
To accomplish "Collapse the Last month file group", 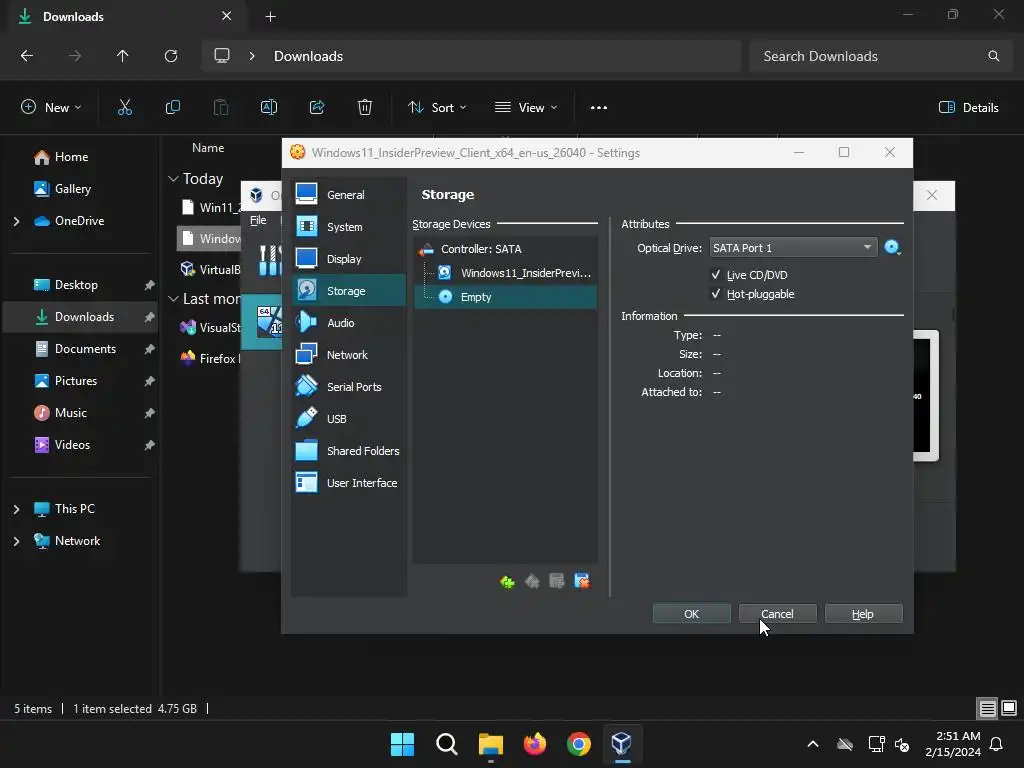I will (x=173, y=298).
